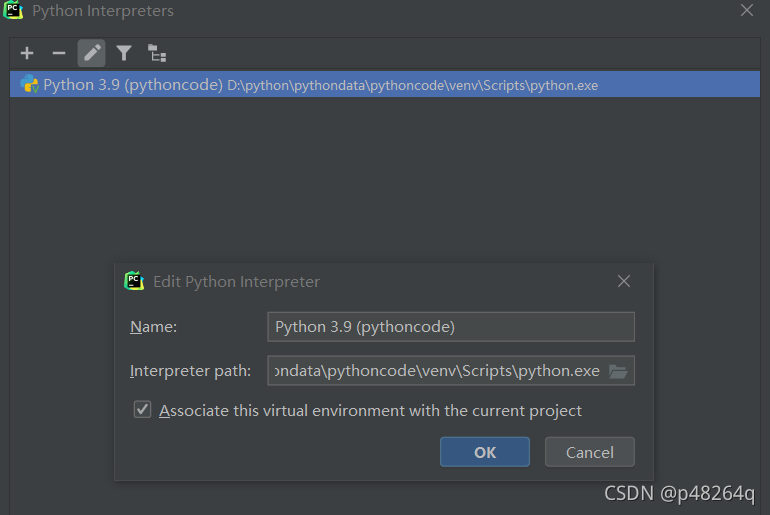Close the Edit Python Interpreter dialog
The image size is (770, 515).
624,281
